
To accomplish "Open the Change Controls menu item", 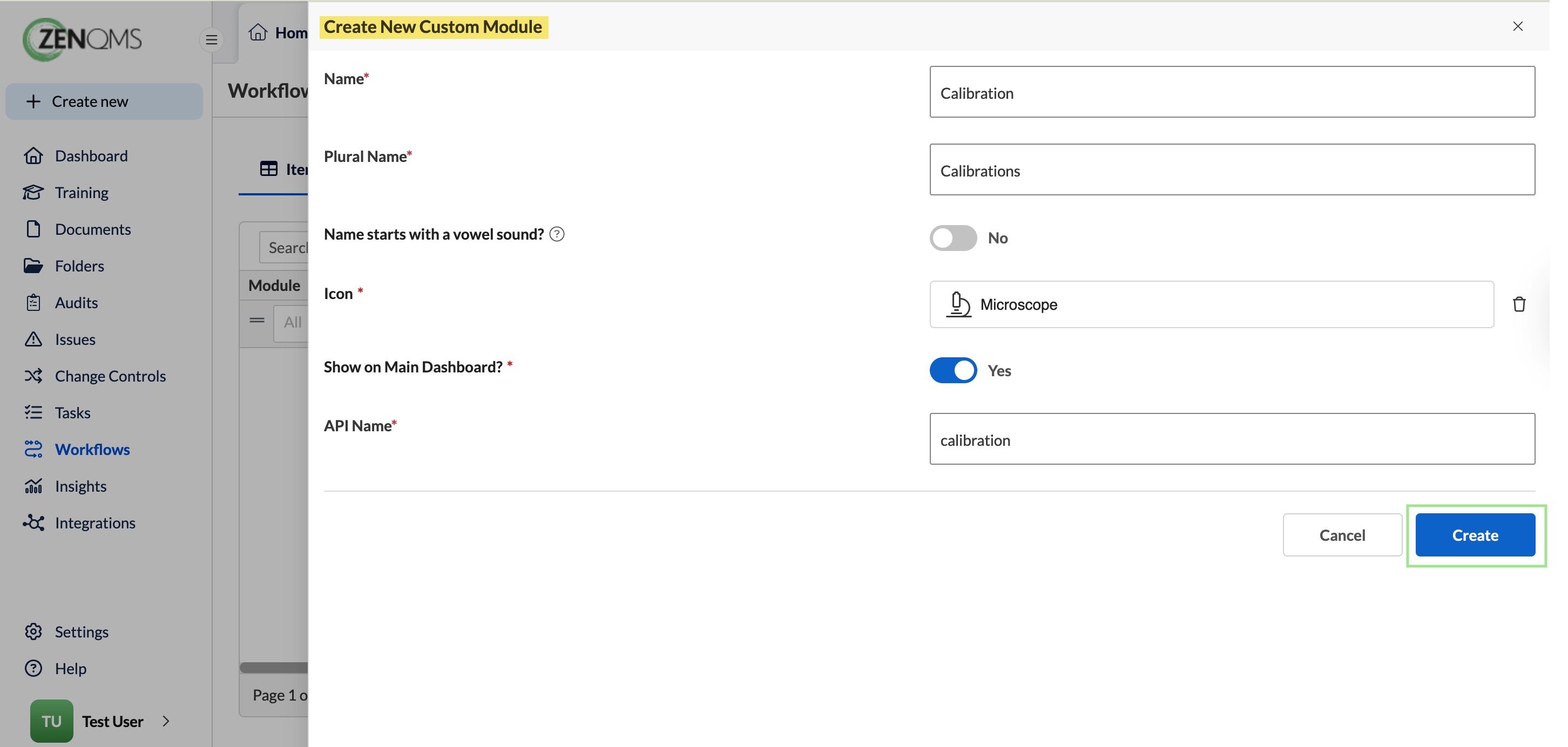I will click(110, 376).
